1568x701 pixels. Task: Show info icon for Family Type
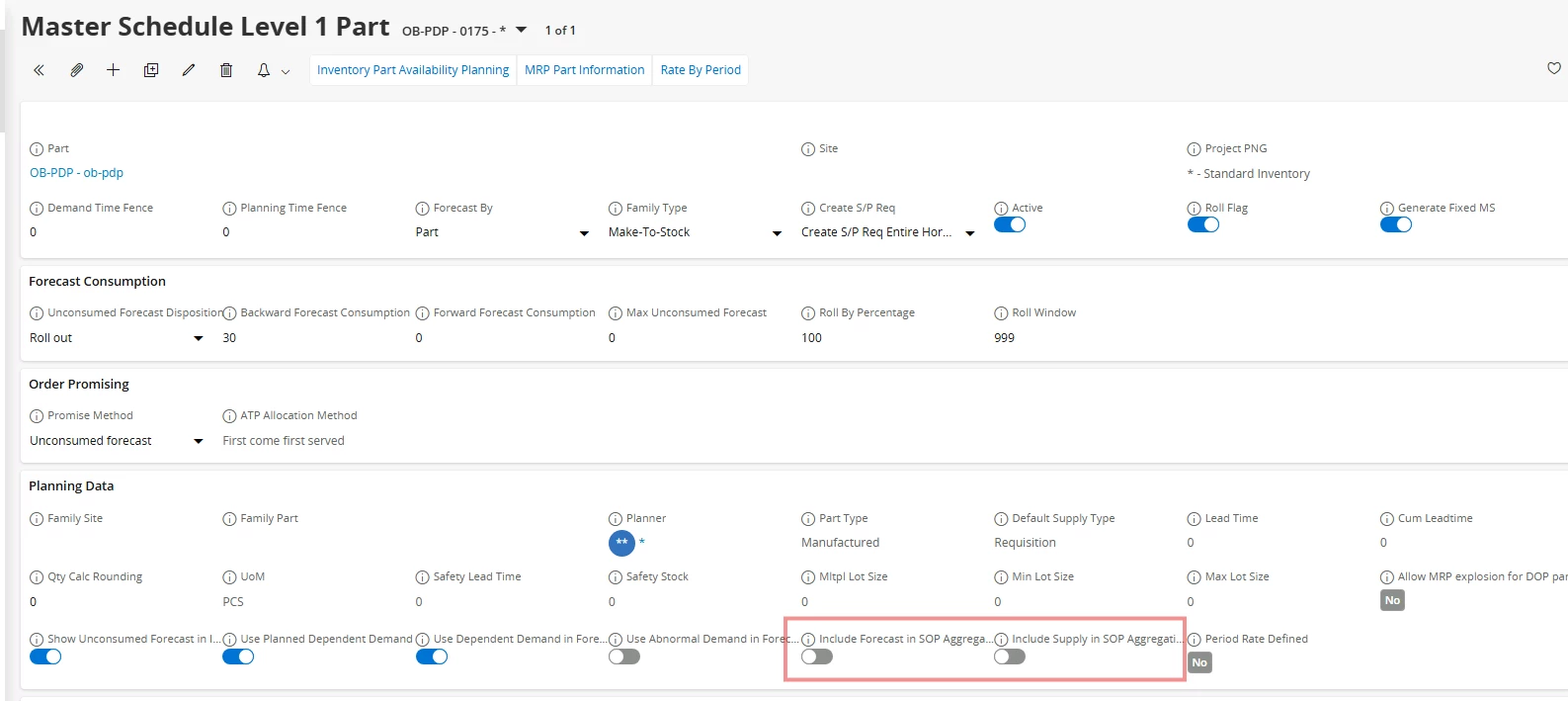(x=616, y=209)
